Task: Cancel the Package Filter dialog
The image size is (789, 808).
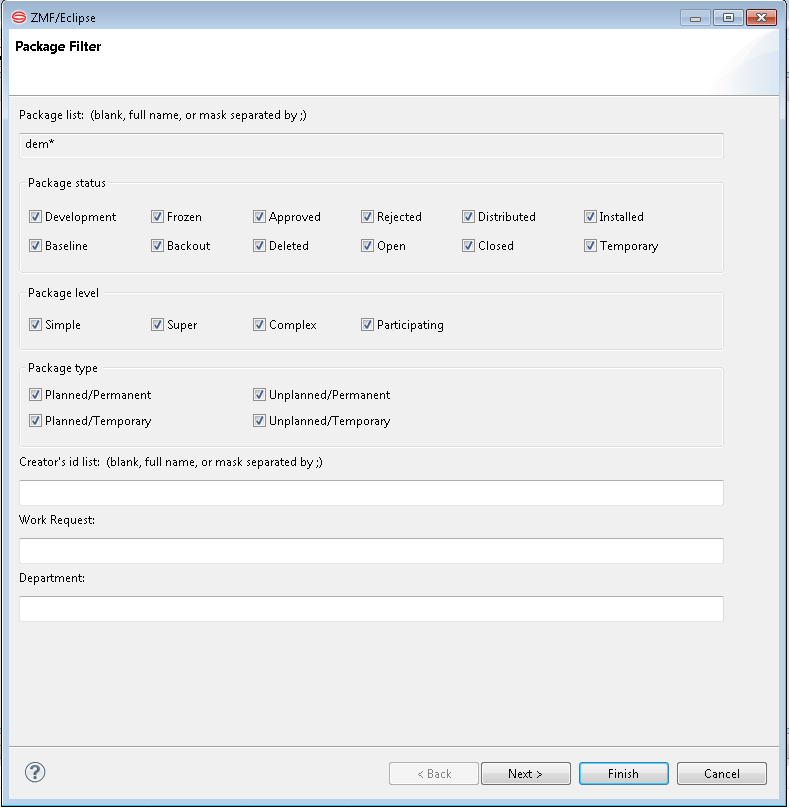Action: coord(721,773)
